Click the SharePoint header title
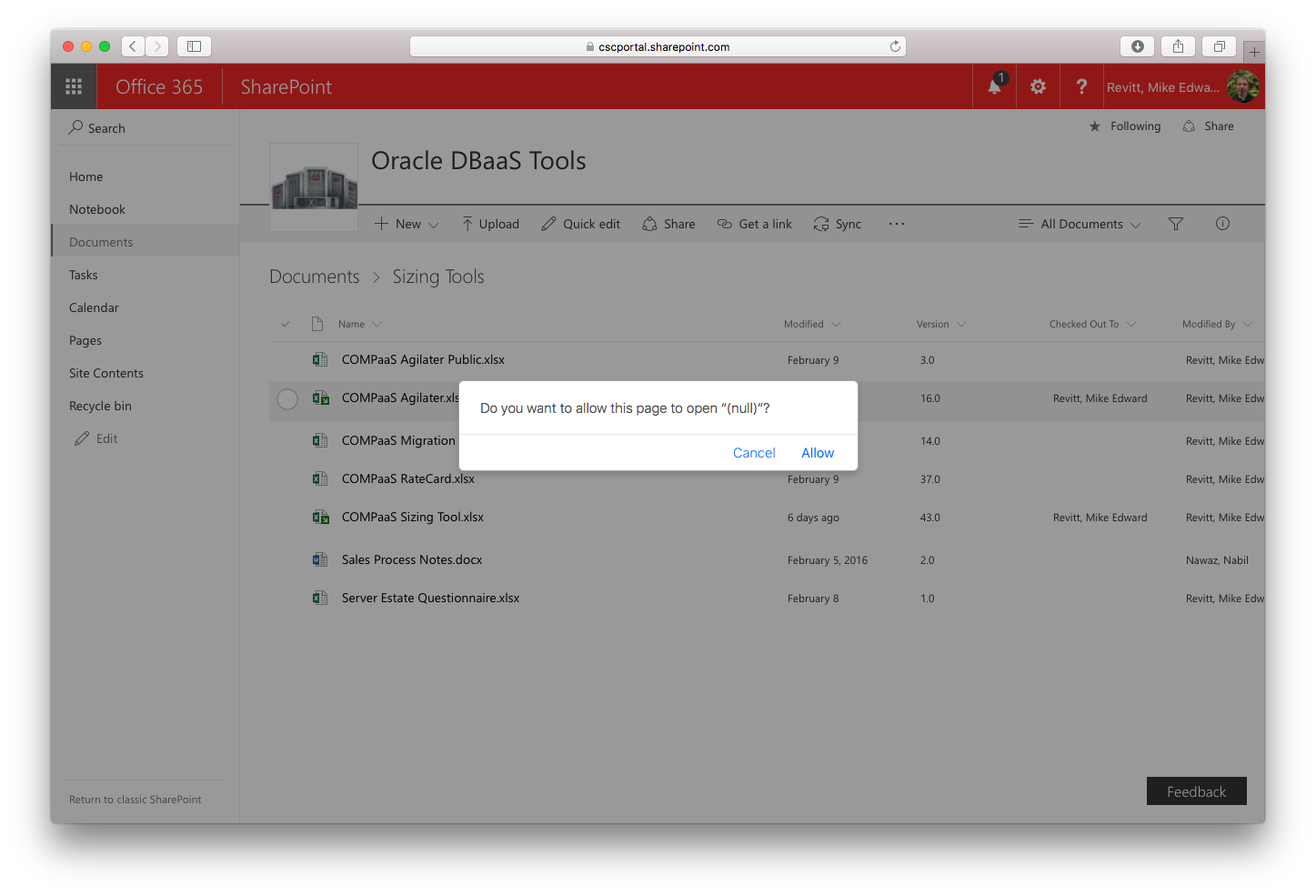The image size is (1316, 896). point(286,86)
